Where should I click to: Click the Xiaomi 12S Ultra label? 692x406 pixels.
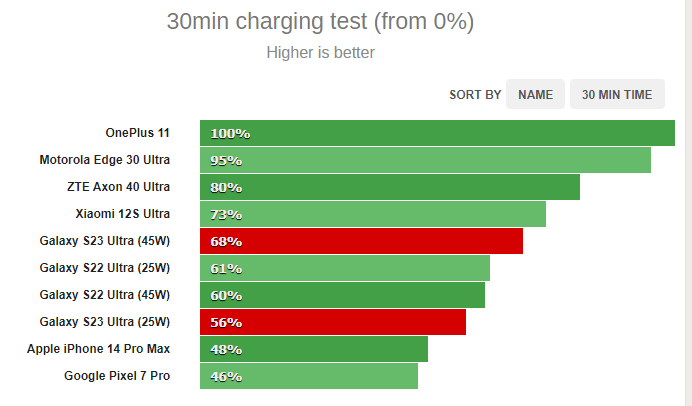pos(123,214)
